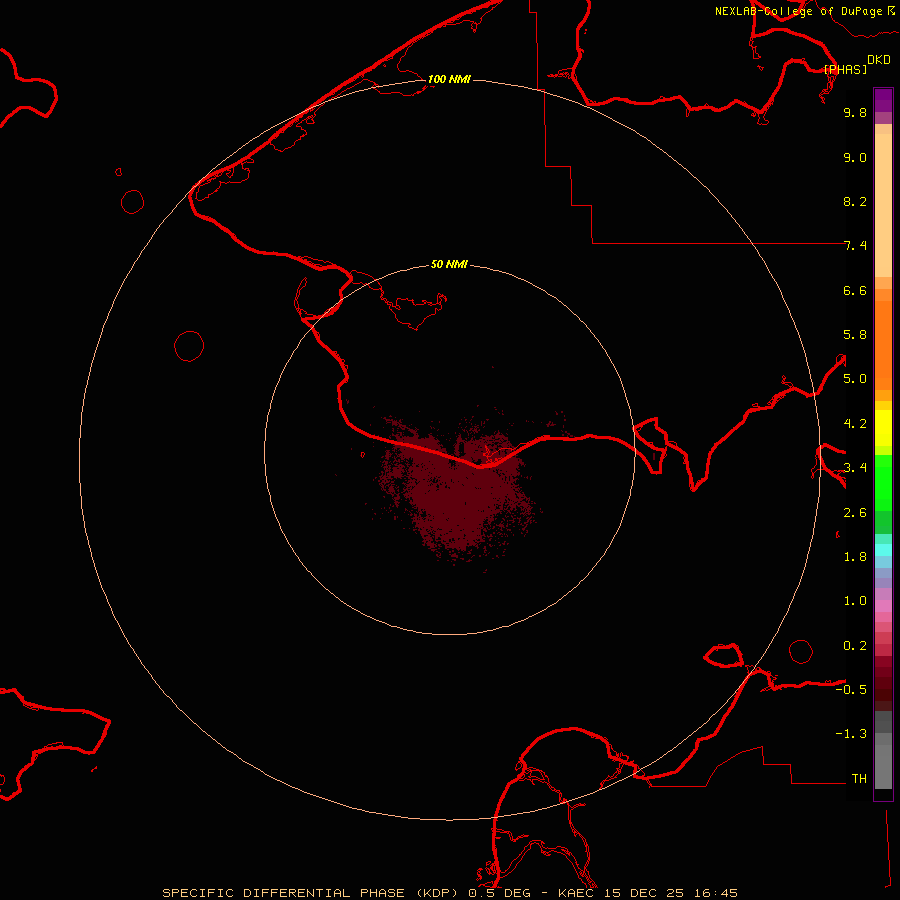
Task: Pick the yellow swatch beside the 4.2 value
Action: (883, 424)
